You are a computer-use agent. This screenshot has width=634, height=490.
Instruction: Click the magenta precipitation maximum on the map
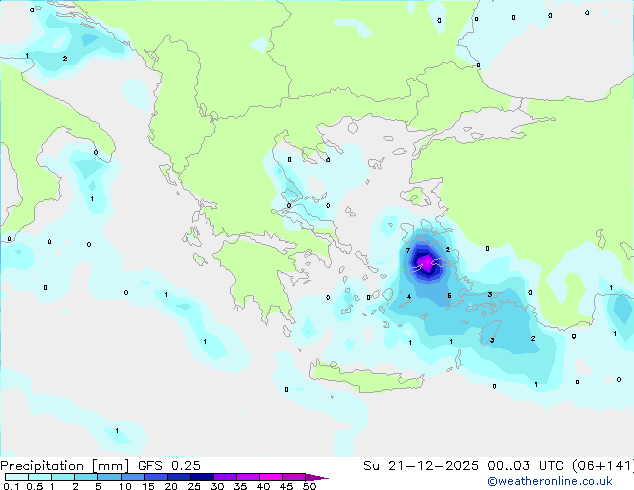pyautogui.click(x=426, y=262)
